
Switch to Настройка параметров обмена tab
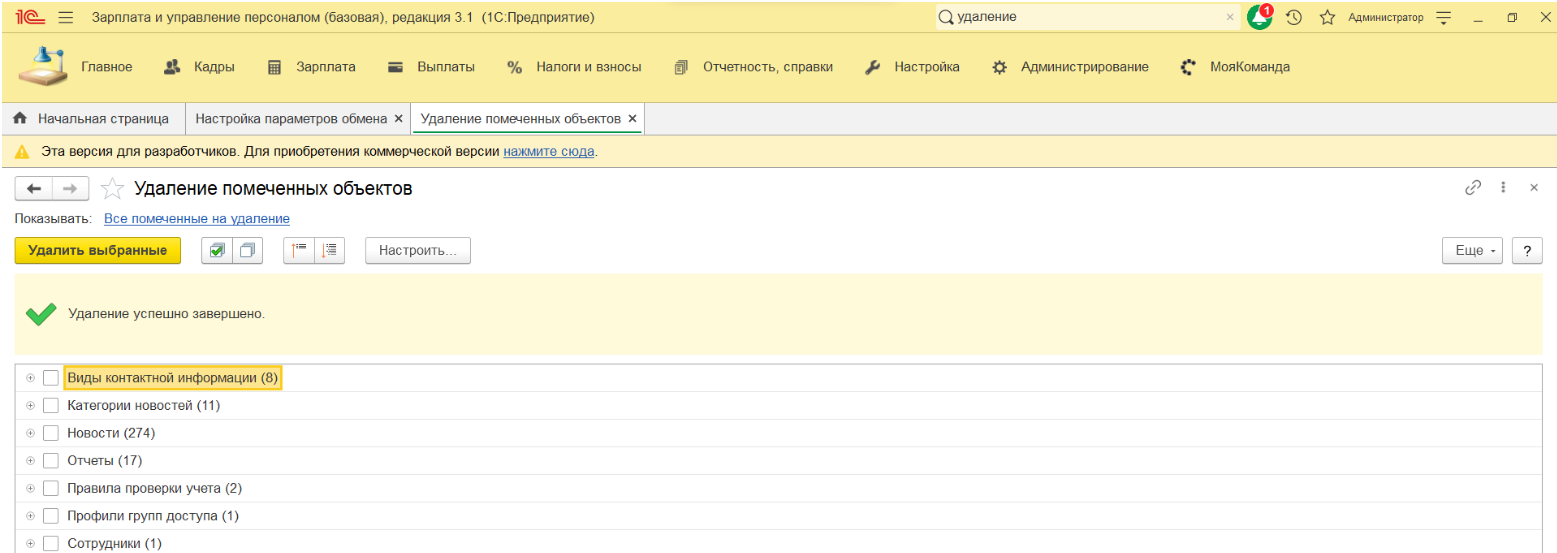(291, 119)
